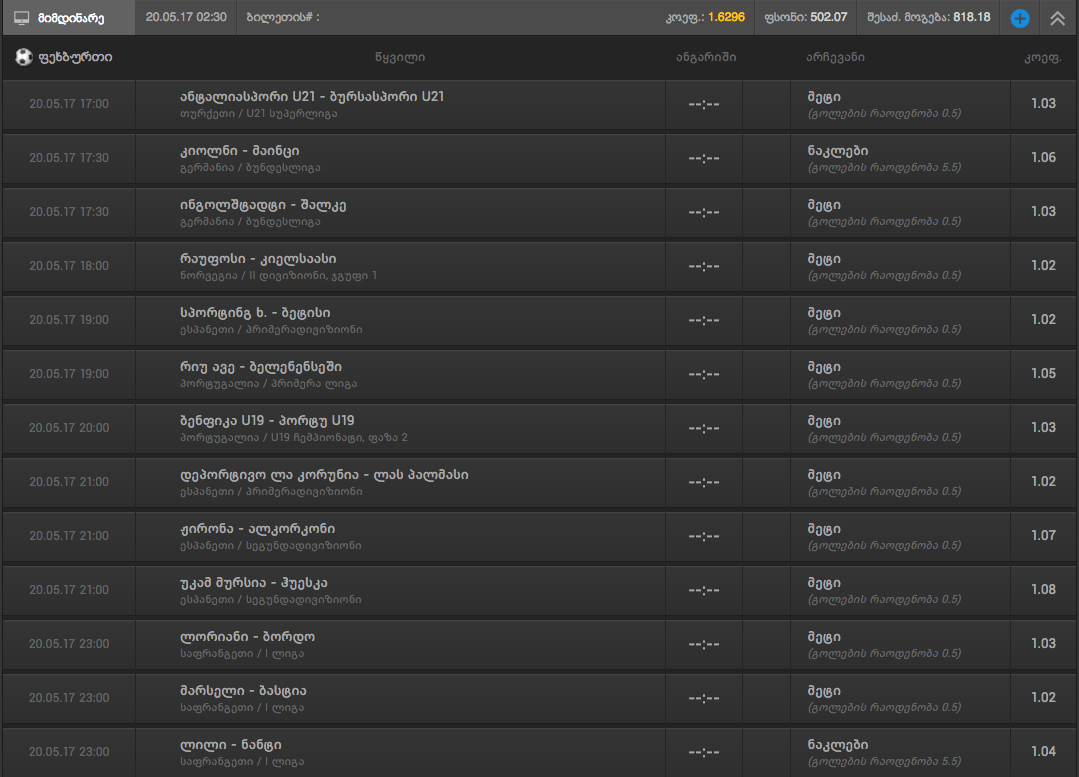1079x777 pixels.
Task: Click score placeholder in მარსელი - ბასტია row
Action: coord(703,698)
